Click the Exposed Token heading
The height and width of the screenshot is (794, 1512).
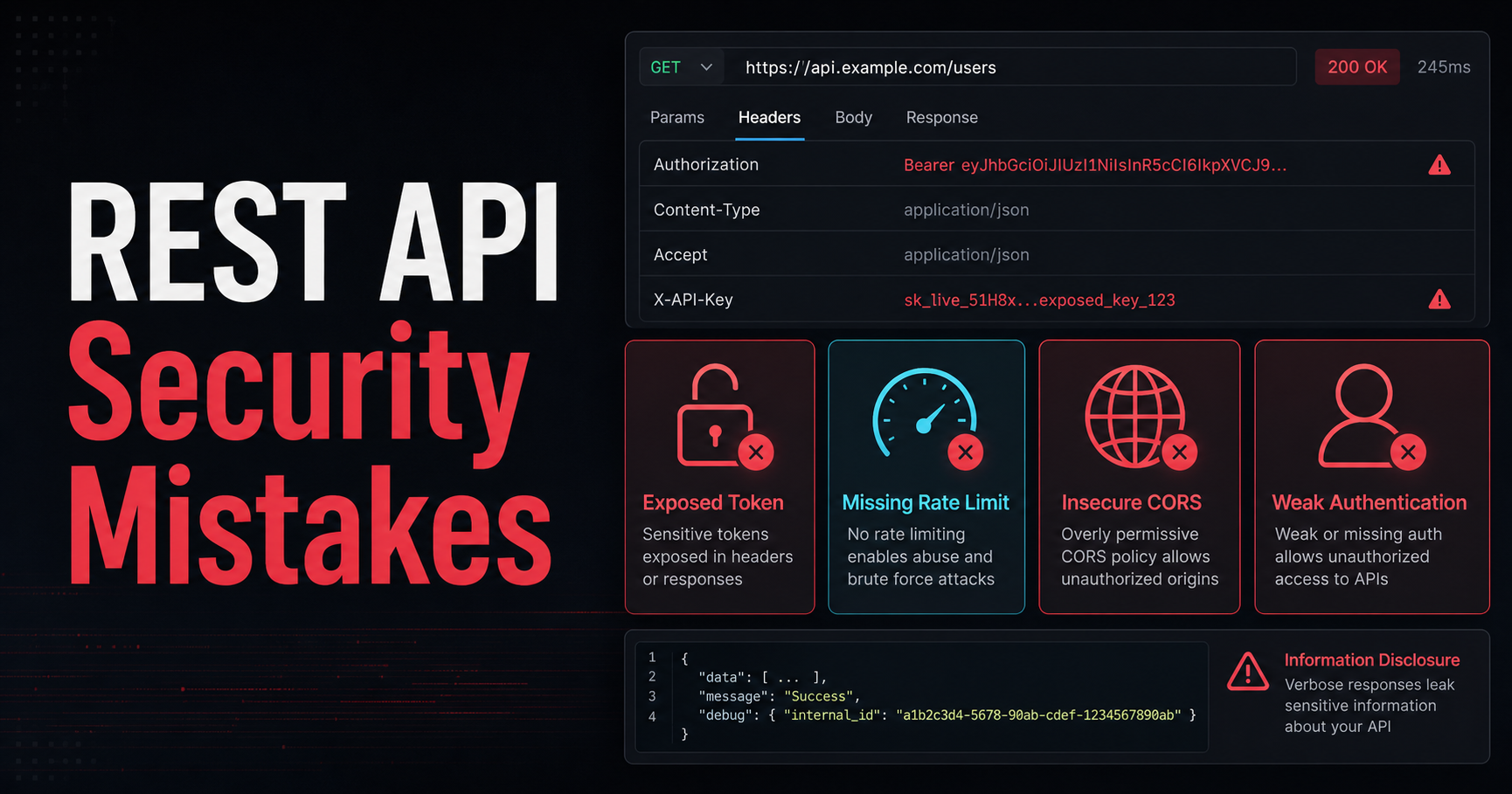(713, 502)
